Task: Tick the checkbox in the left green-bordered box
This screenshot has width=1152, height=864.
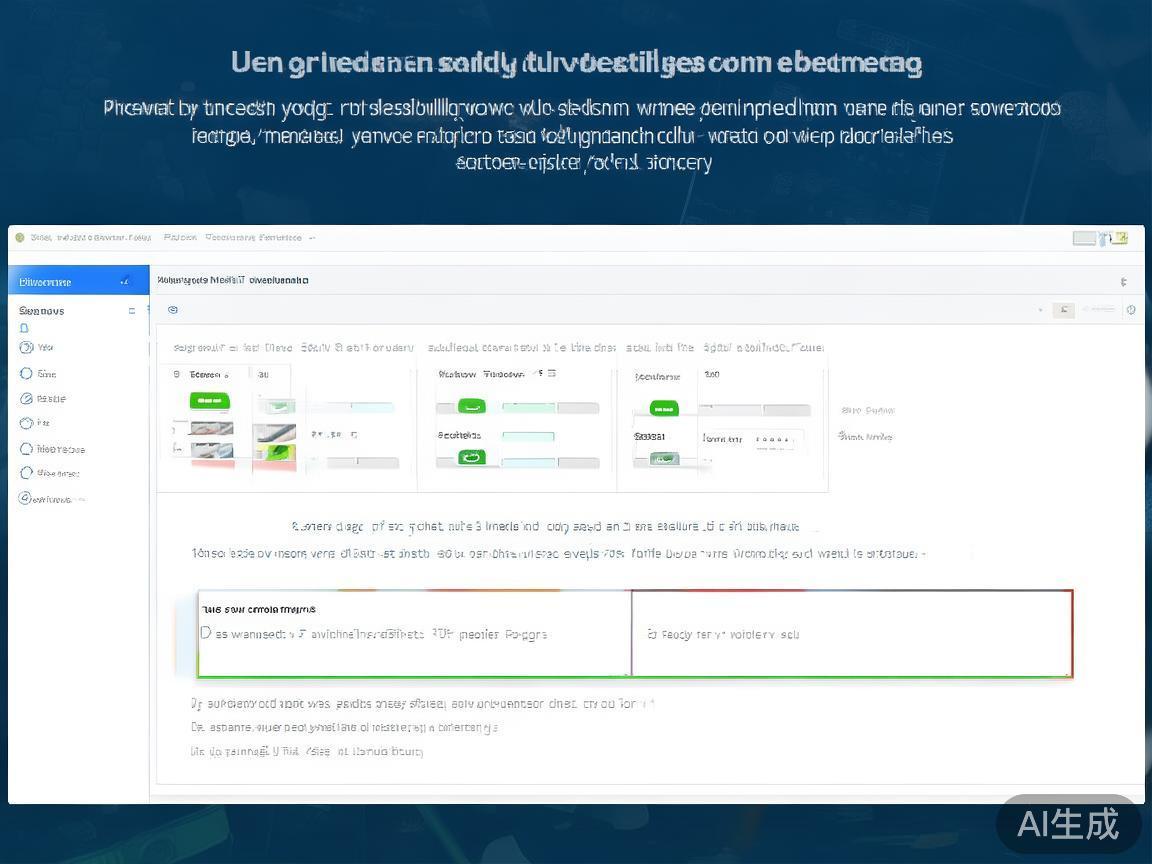Action: click(x=206, y=633)
